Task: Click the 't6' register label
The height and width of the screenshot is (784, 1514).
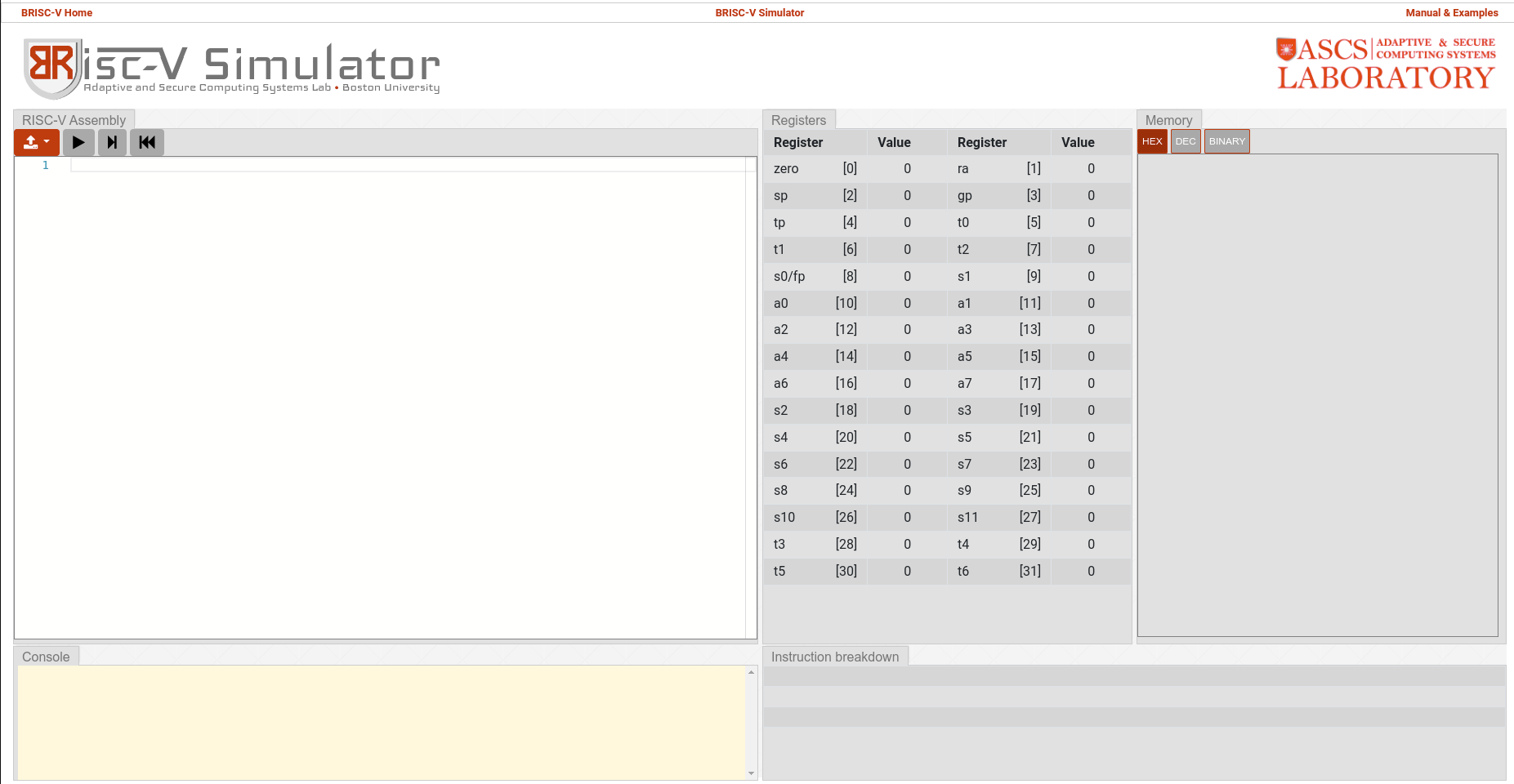Action: (962, 572)
